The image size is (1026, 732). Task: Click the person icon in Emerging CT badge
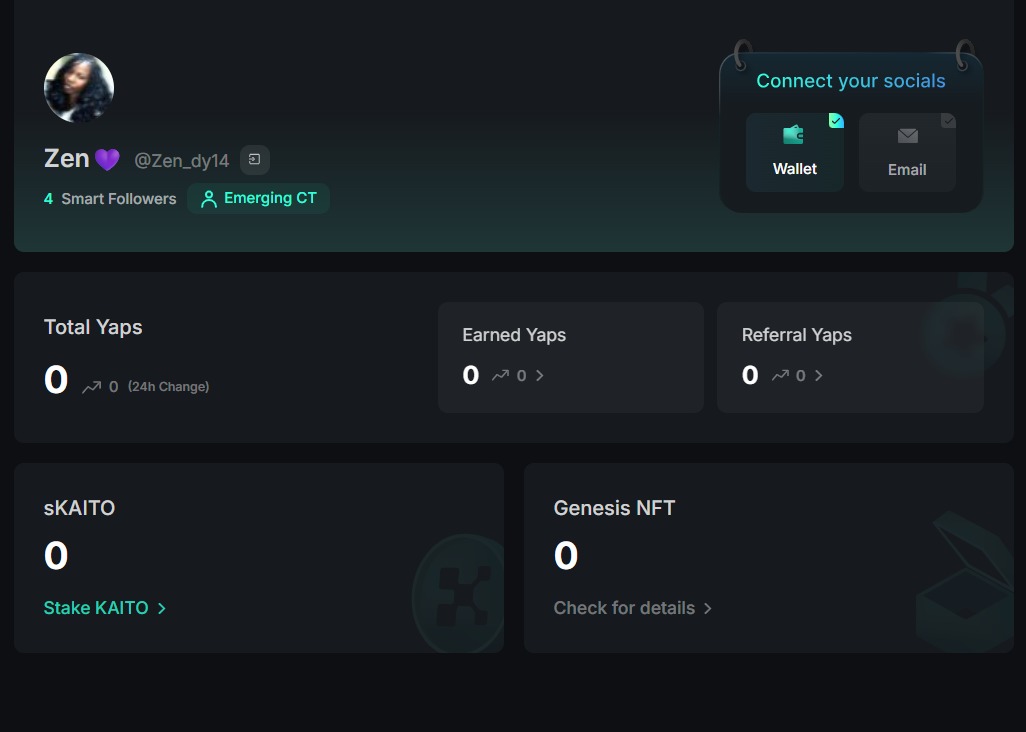point(209,199)
